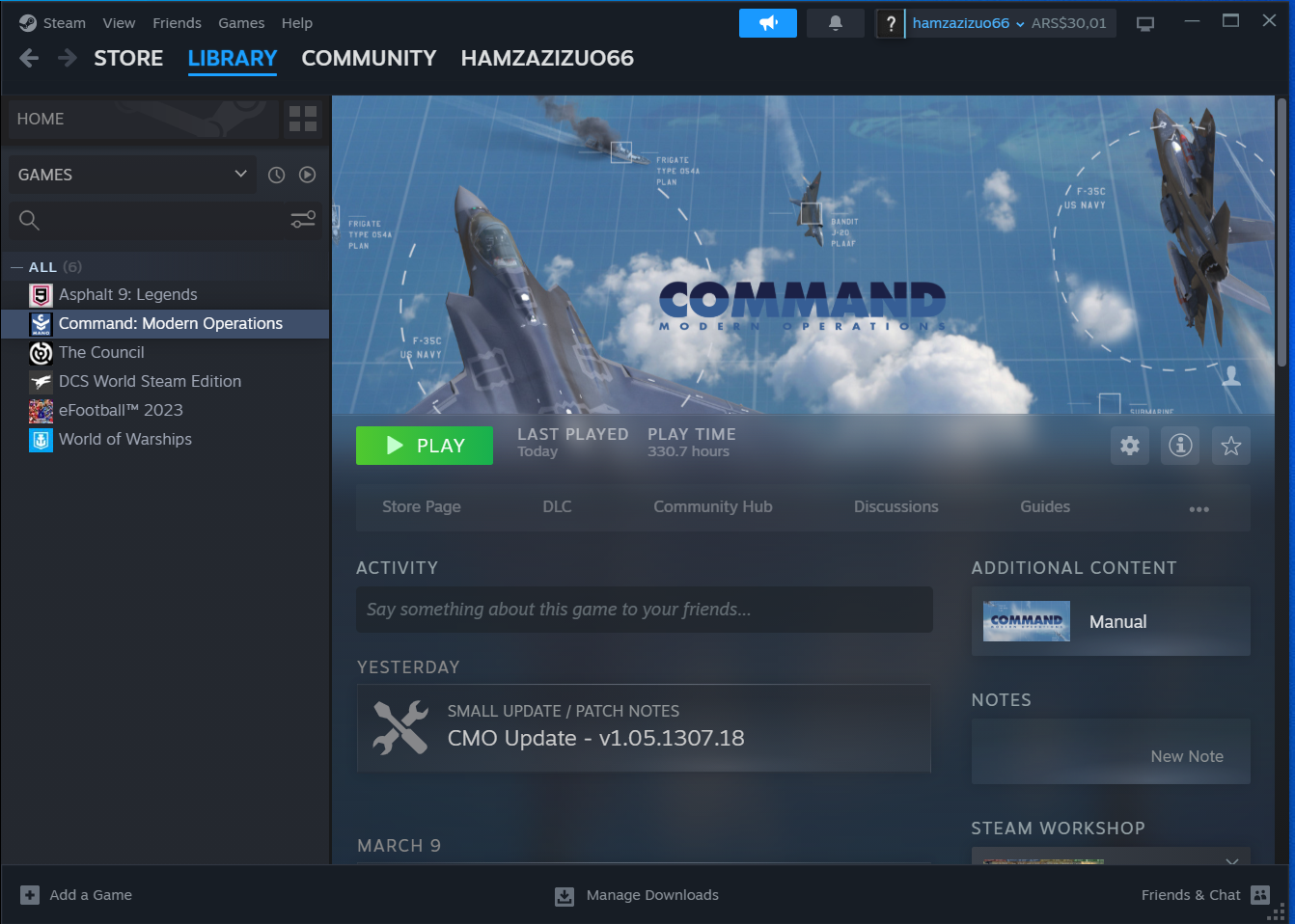Show more links with the ellipsis
Image resolution: width=1295 pixels, height=924 pixels.
[1199, 508]
